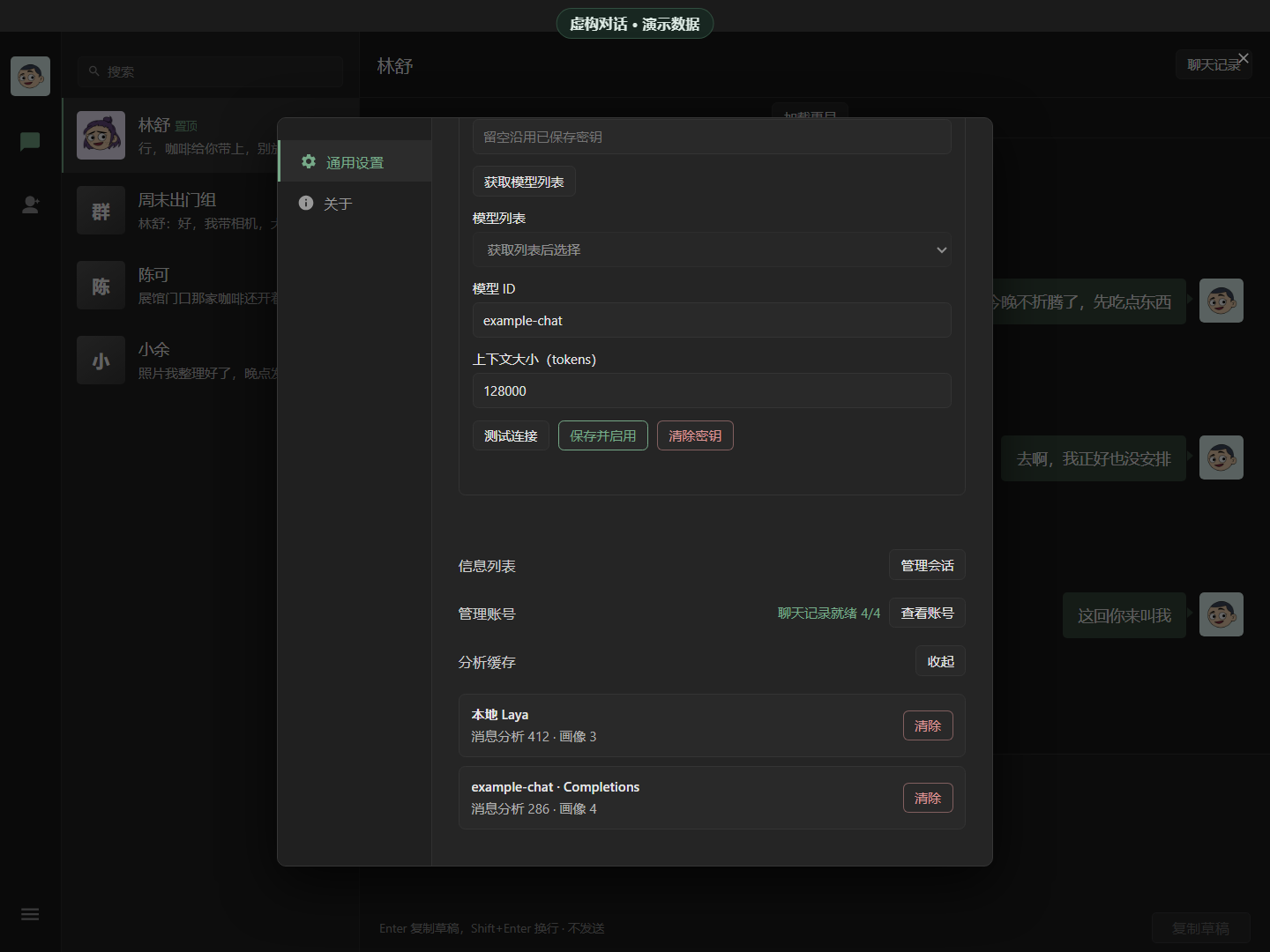The height and width of the screenshot is (952, 1270).
Task: Open contacts via the person icon
Action: tap(30, 205)
